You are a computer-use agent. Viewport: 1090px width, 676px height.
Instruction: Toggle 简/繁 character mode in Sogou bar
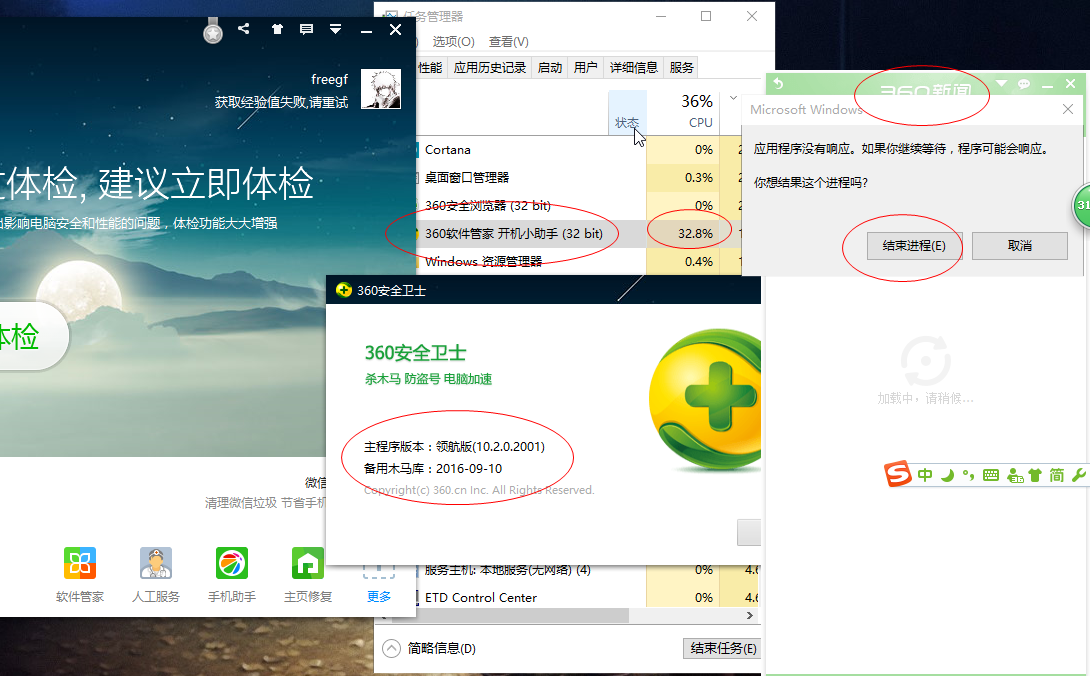(1056, 475)
